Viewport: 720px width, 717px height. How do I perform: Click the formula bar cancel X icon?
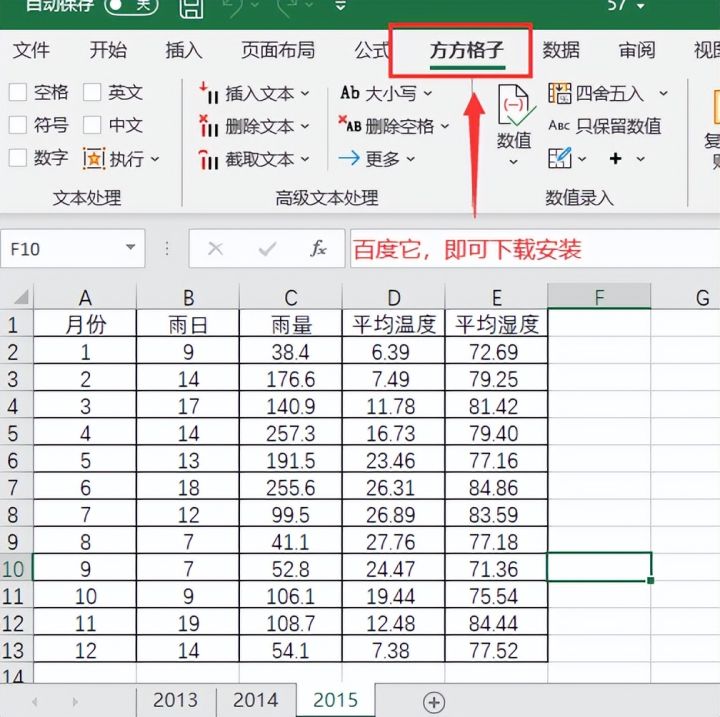coord(215,249)
